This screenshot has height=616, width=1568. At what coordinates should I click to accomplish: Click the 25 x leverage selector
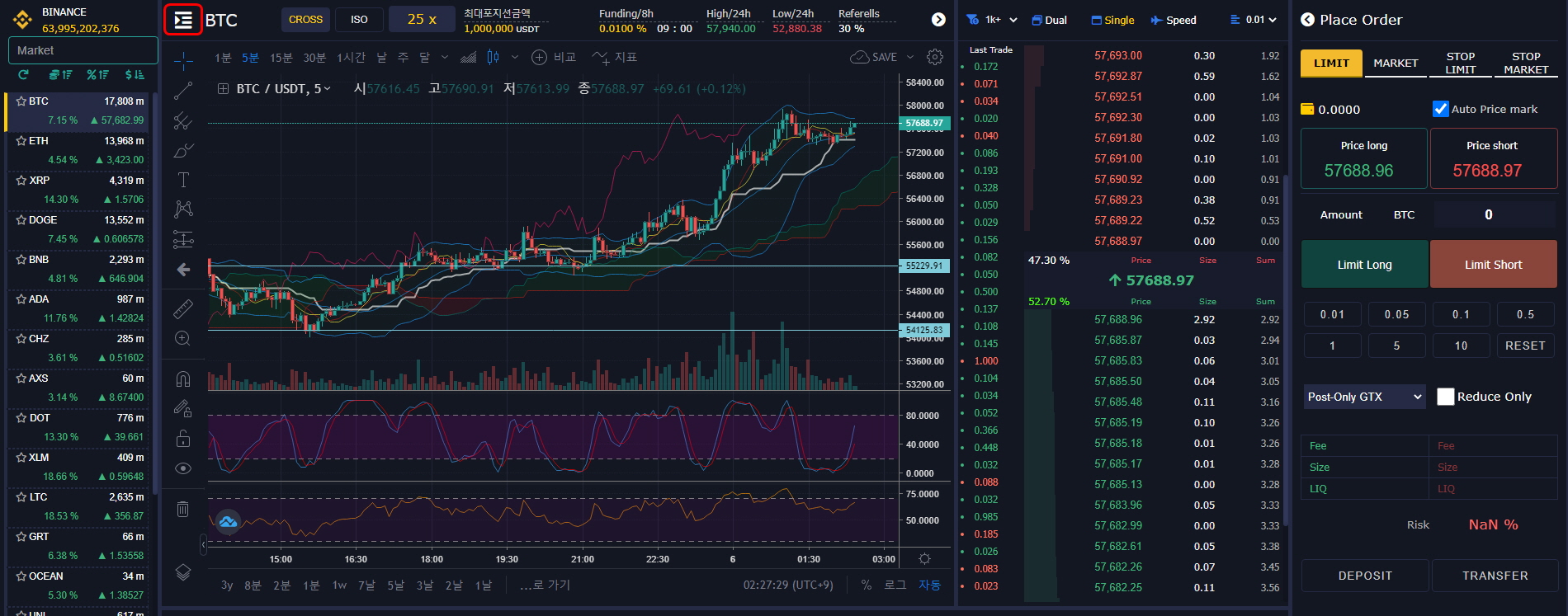[422, 20]
